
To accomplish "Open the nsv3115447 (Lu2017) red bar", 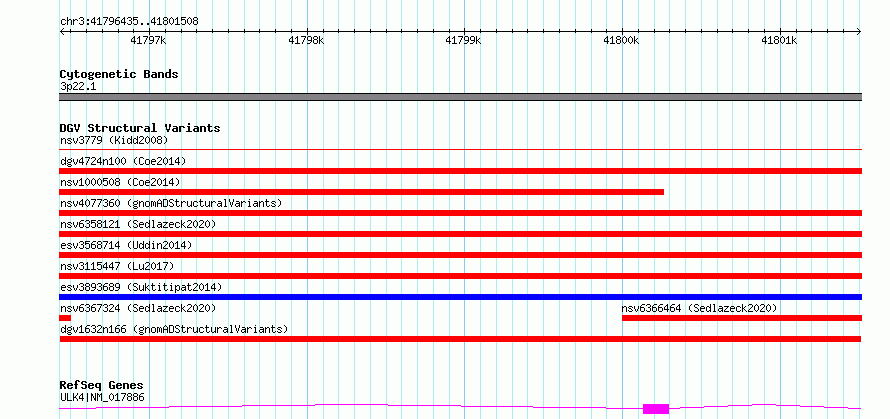I will [461, 276].
